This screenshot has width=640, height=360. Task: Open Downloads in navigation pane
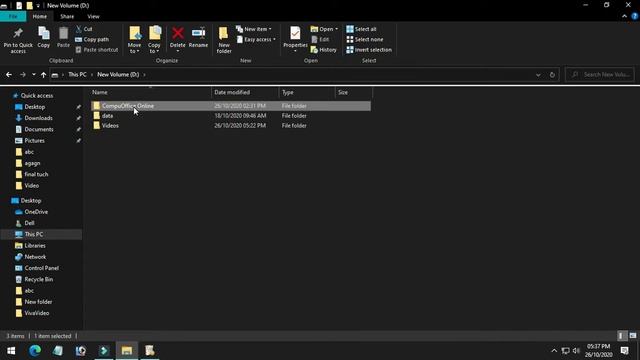(38, 118)
